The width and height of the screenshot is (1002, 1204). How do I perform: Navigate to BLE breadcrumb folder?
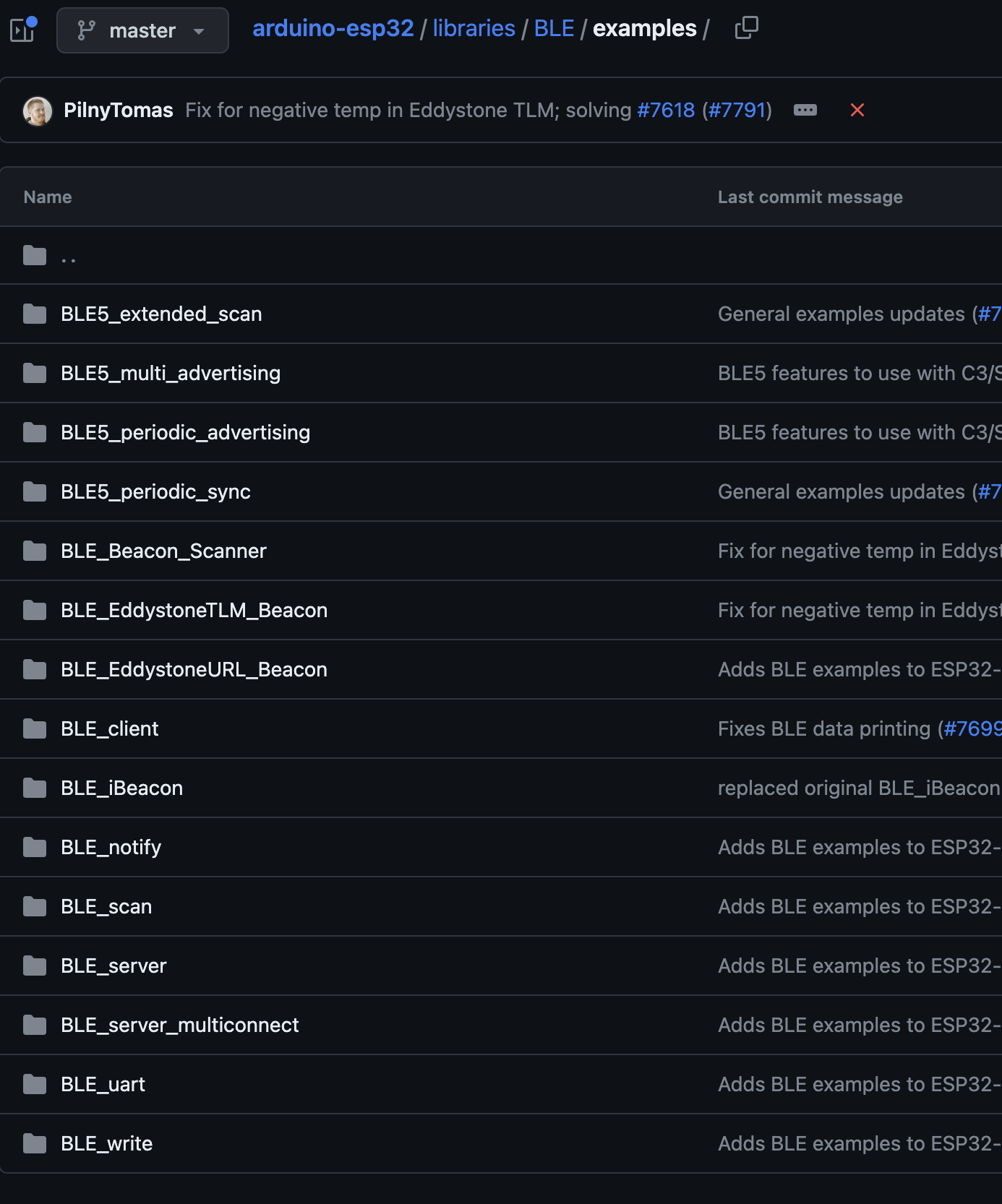pos(554,28)
